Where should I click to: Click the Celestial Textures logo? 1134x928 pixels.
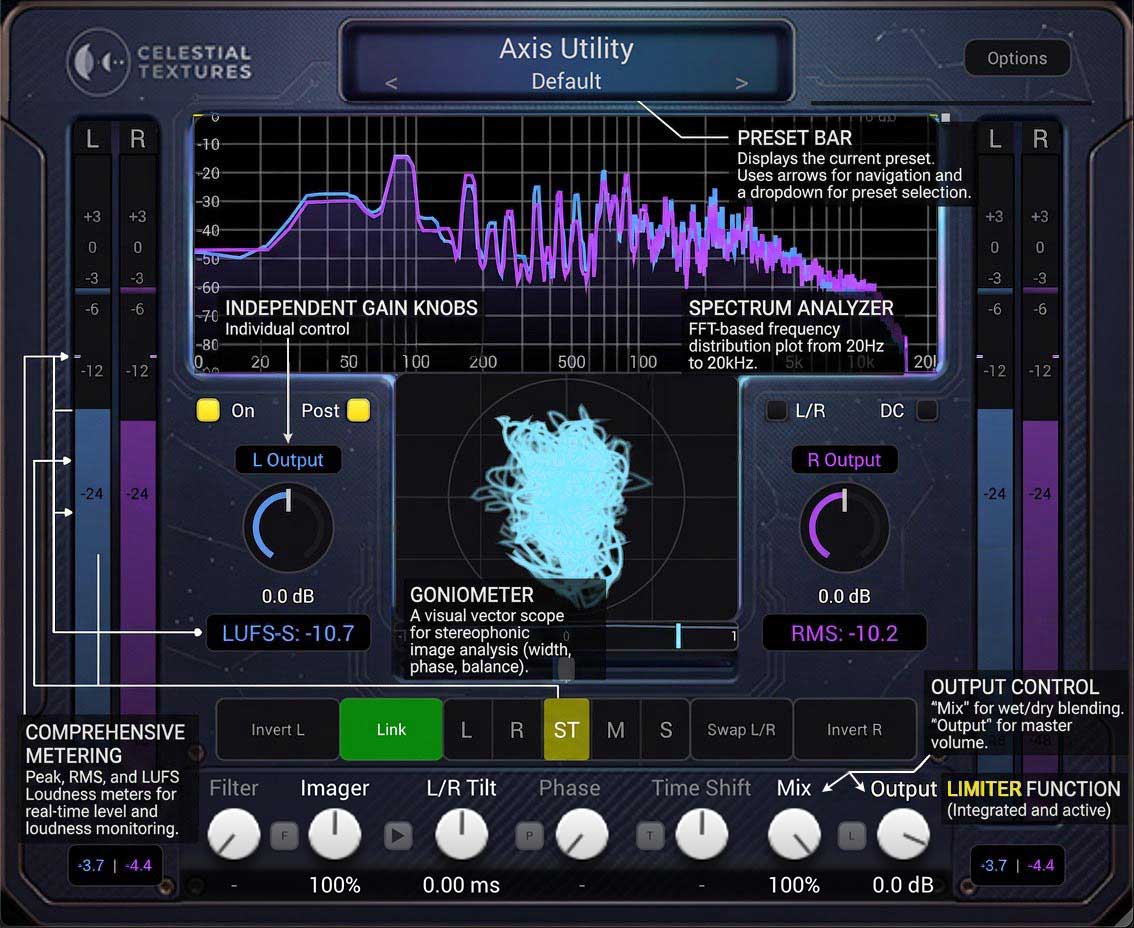click(160, 62)
